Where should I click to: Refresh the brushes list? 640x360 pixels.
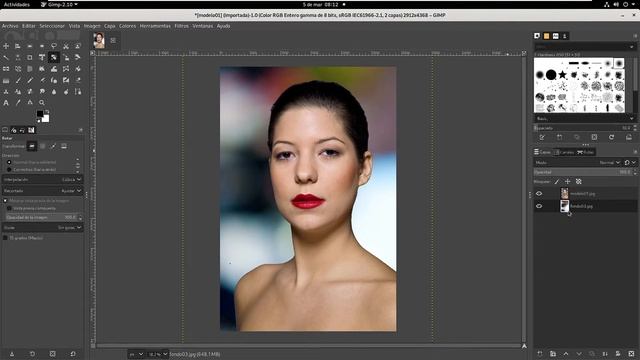(x=611, y=137)
